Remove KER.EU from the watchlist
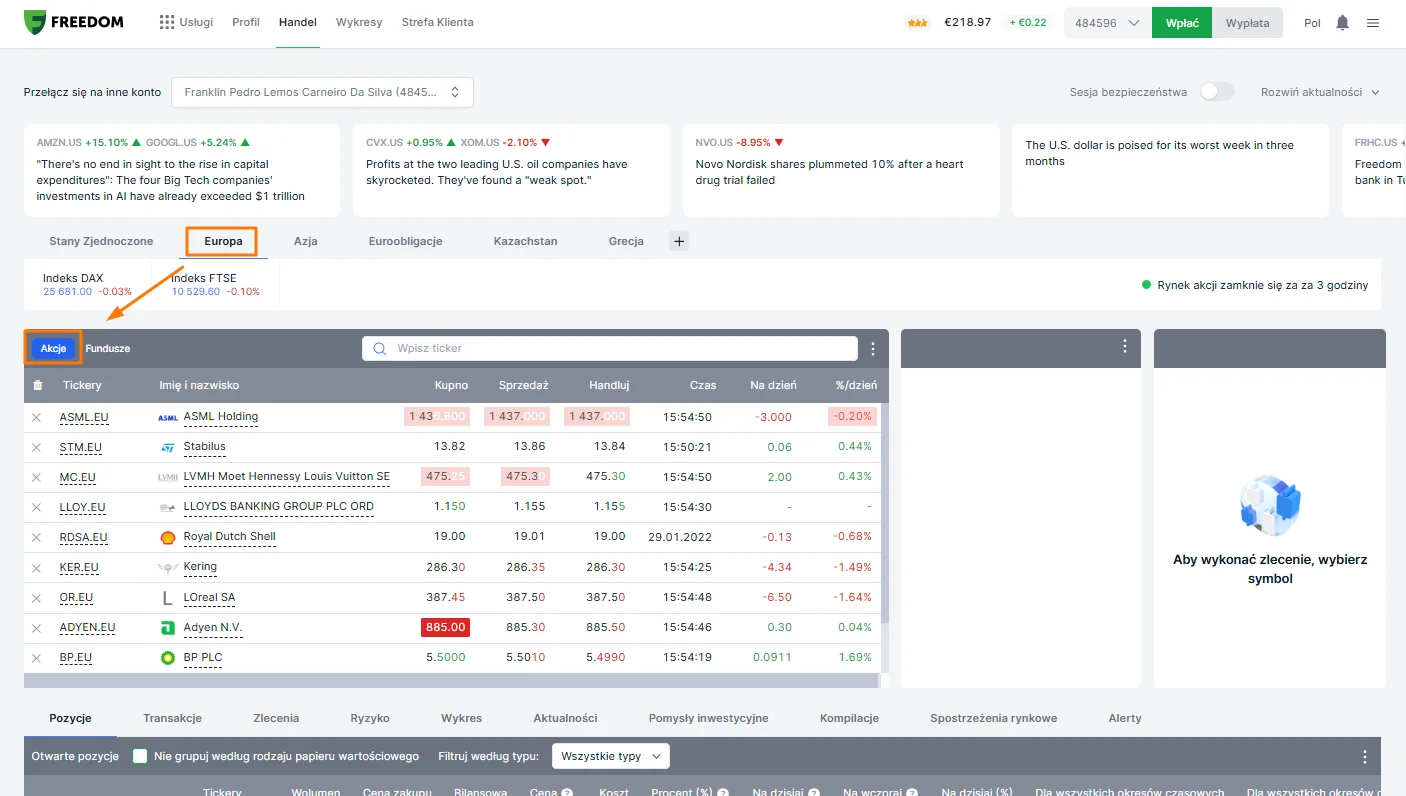The image size is (1406, 796). point(37,567)
